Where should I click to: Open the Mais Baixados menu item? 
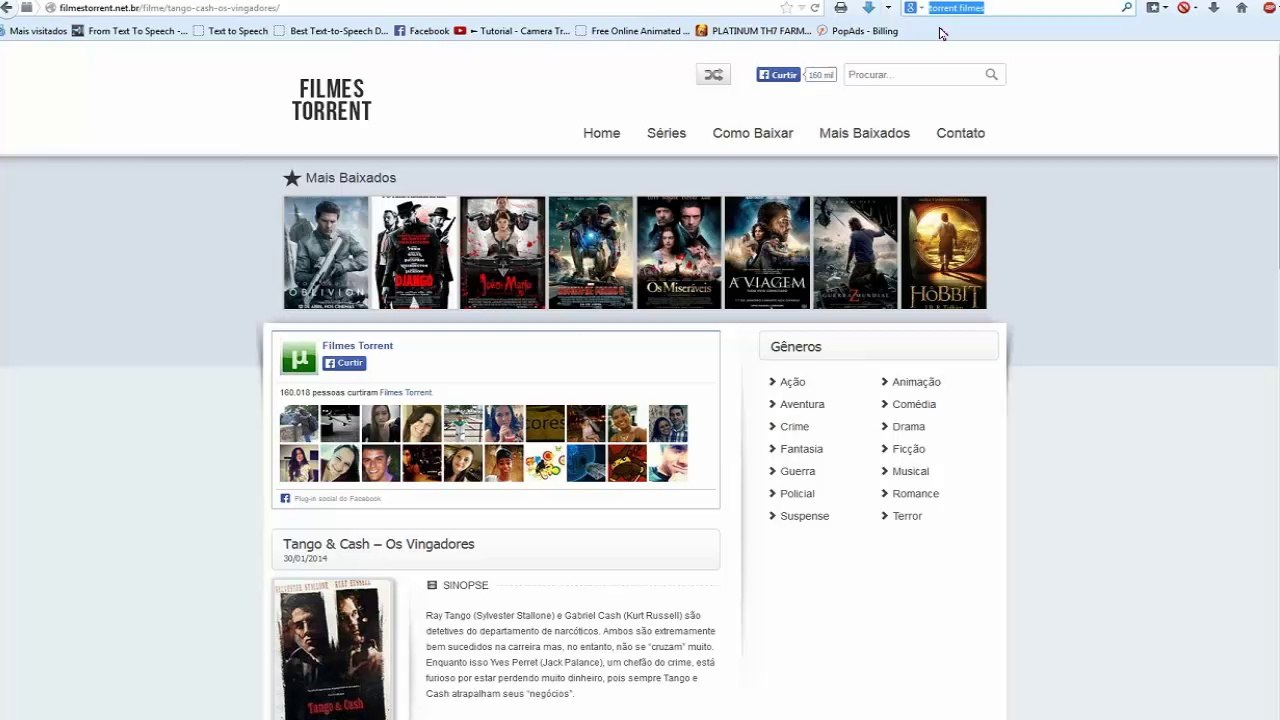[x=865, y=133]
